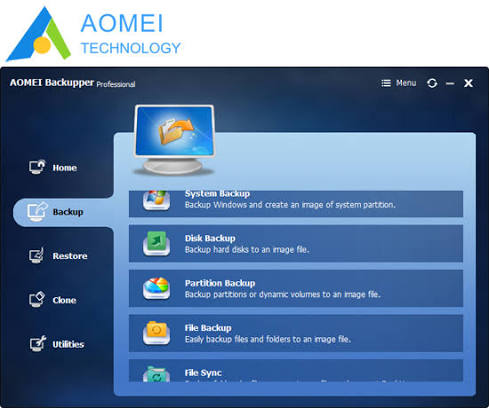Image resolution: width=489 pixels, height=408 pixels.
Task: Switch to the Backup tab label
Action: [68, 212]
